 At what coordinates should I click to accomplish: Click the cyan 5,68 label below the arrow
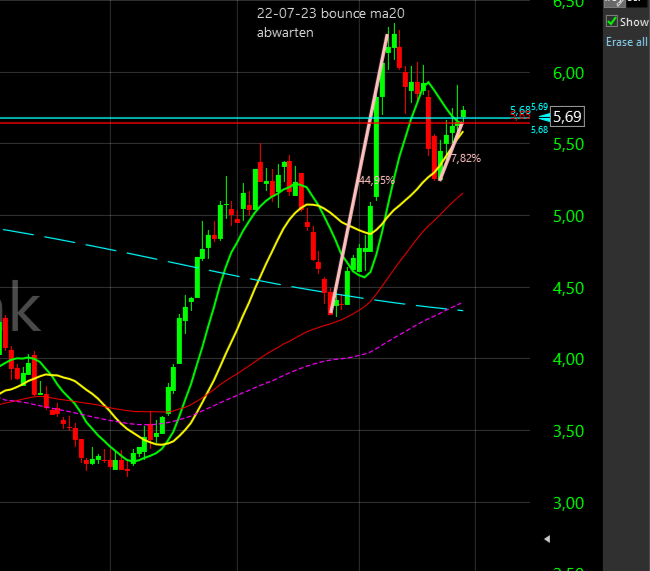coord(539,130)
